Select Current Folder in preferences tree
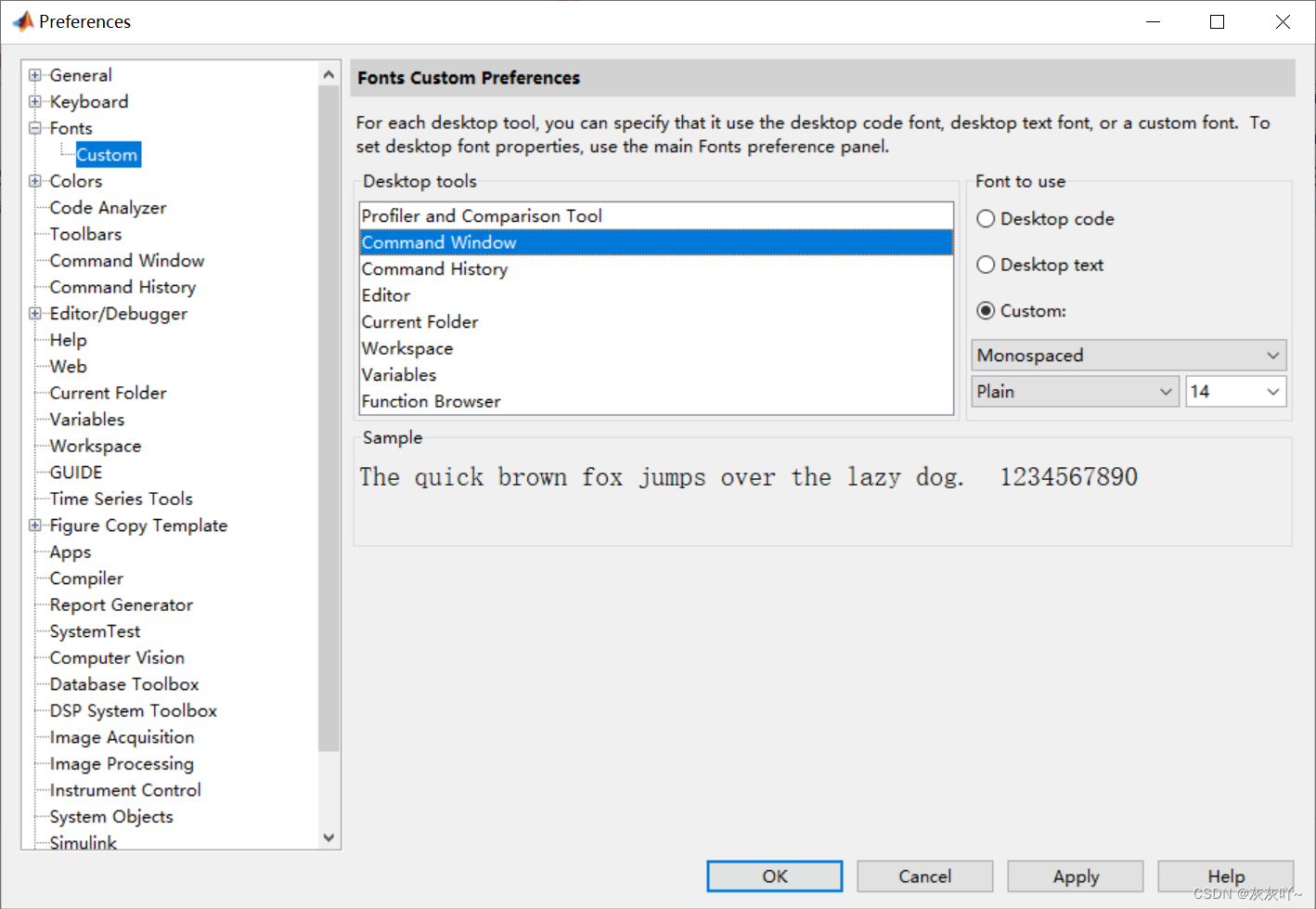Viewport: 1316px width, 909px height. 108,393
